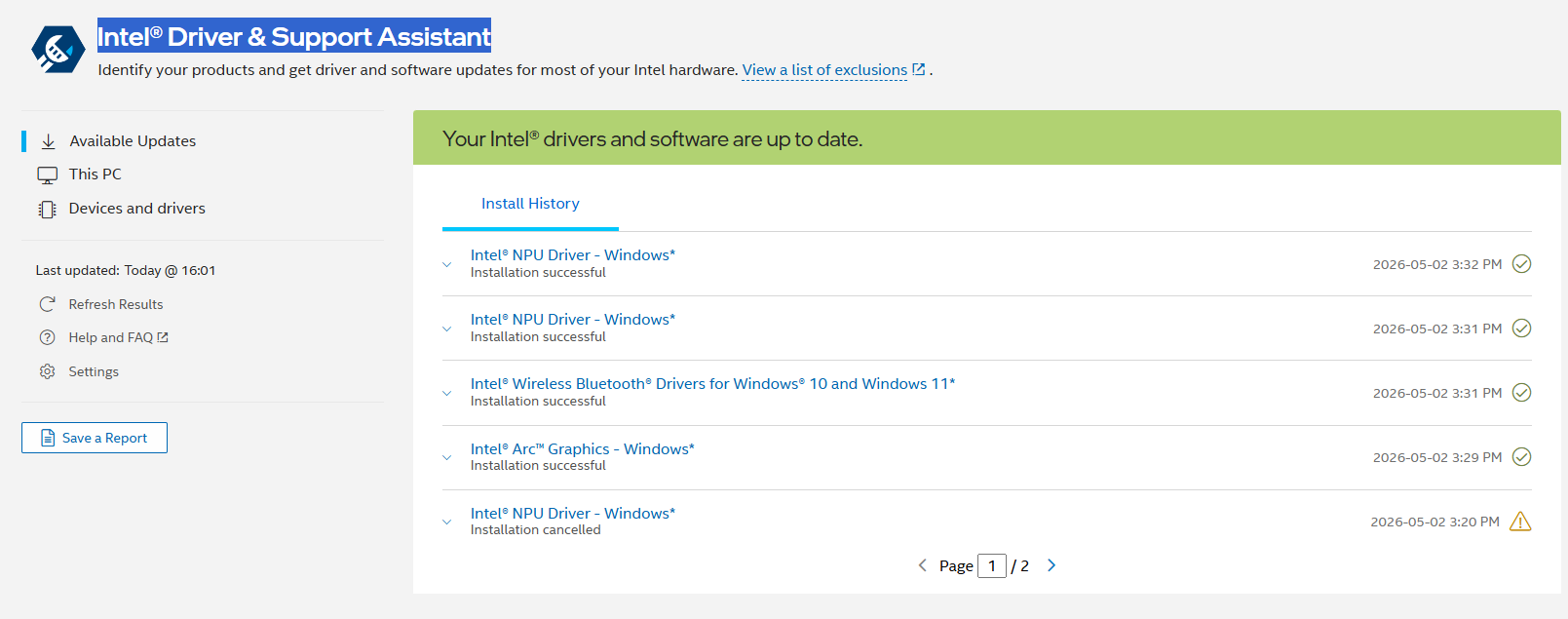Click the highlighted 'Intel Driver & Support Assistant' title
The image size is (1568, 619).
(294, 37)
